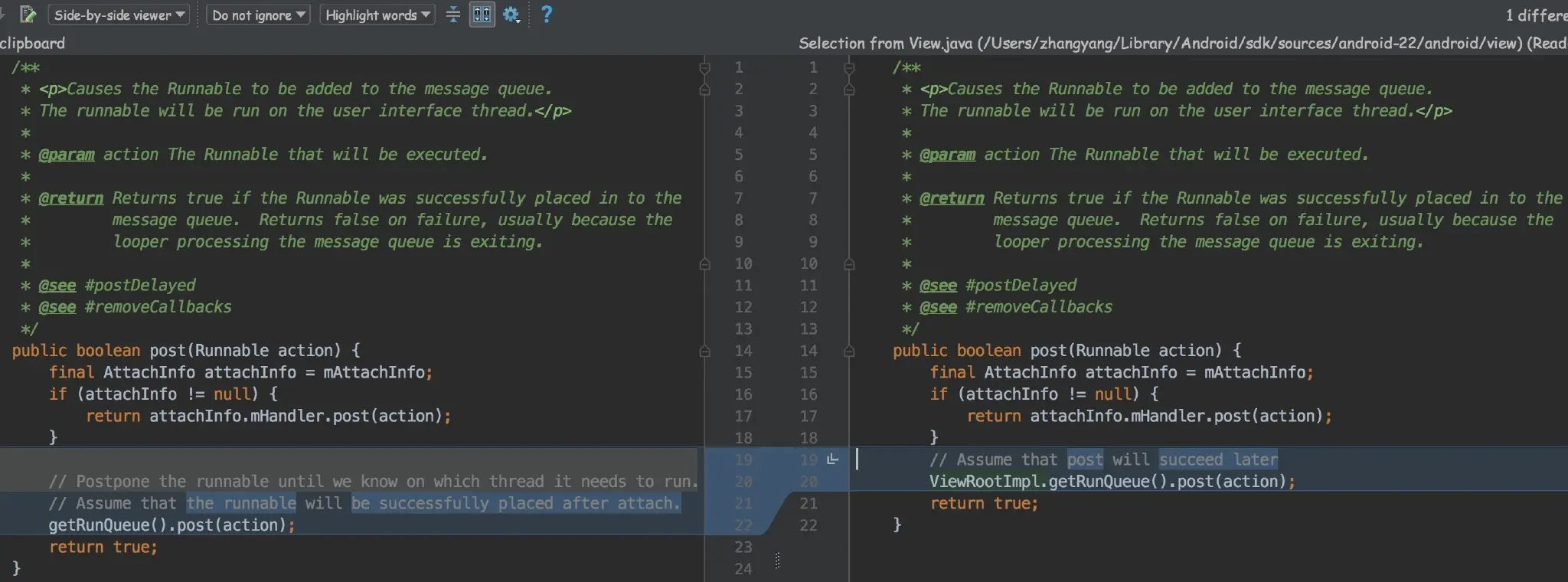
Task: Click "final AttachInfo attachInfo" line in the left pane
Action: [x=241, y=373]
